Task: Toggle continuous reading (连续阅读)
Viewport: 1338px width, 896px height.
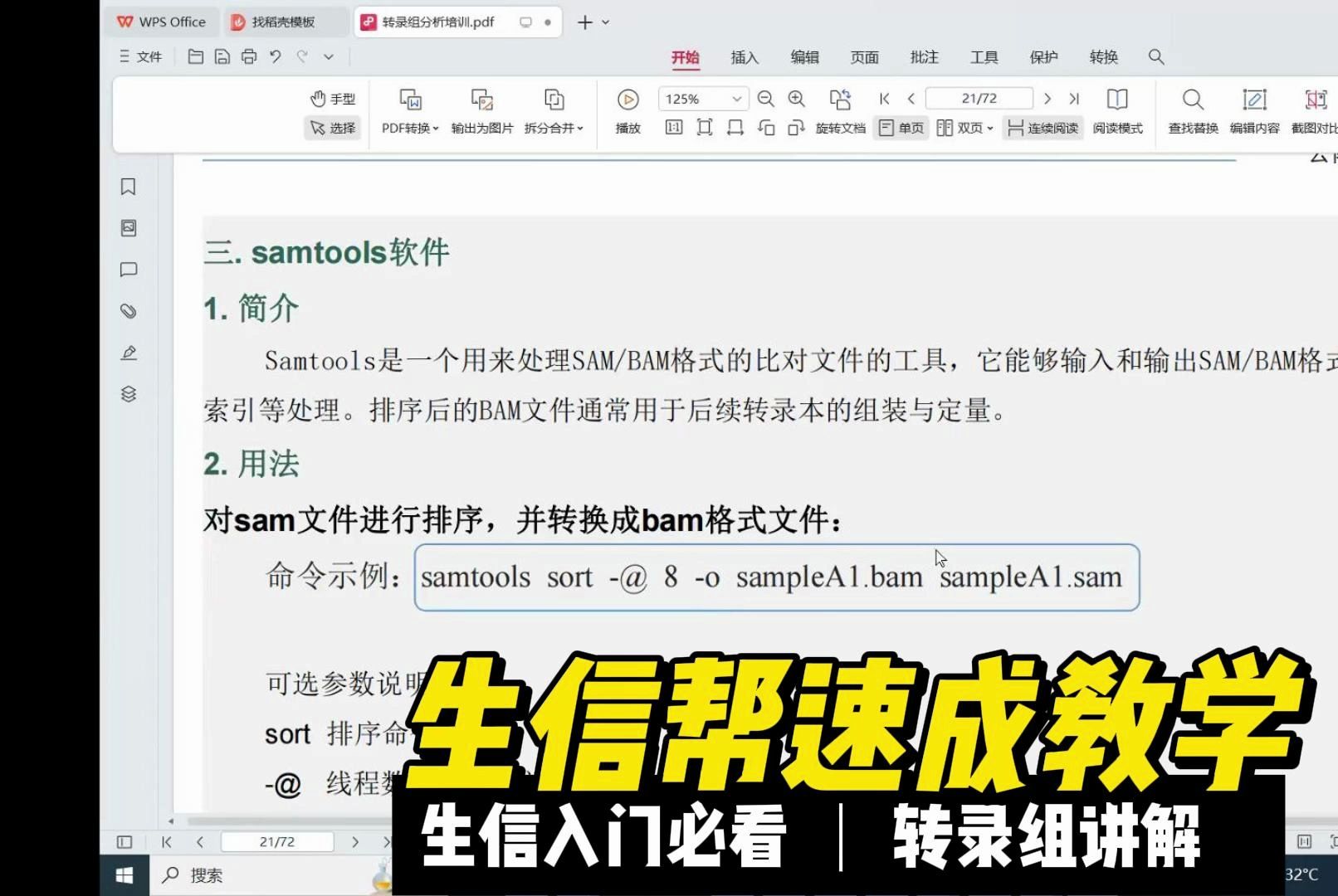Action: 1043,128
